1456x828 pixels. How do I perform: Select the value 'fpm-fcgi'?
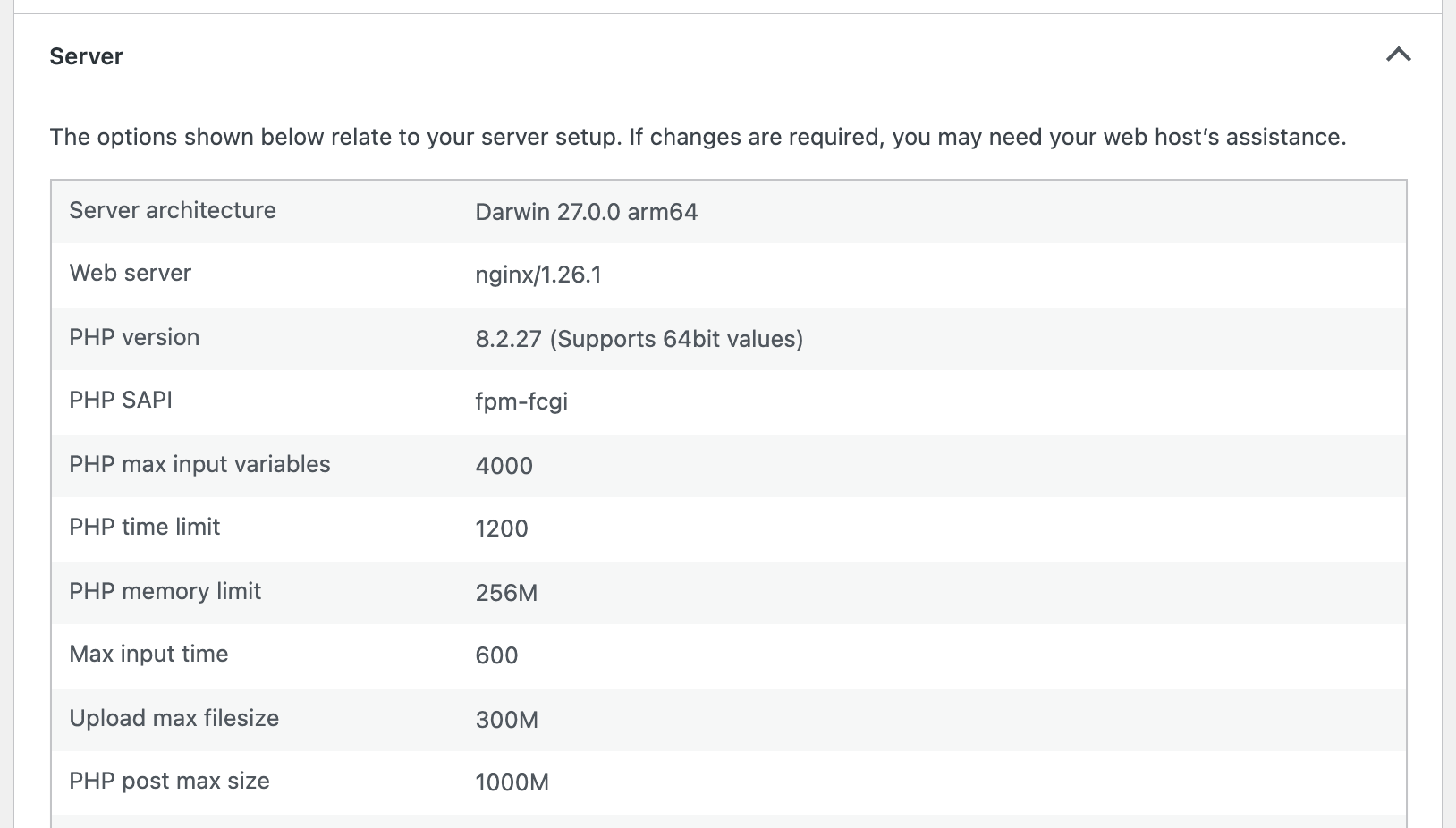coord(521,401)
